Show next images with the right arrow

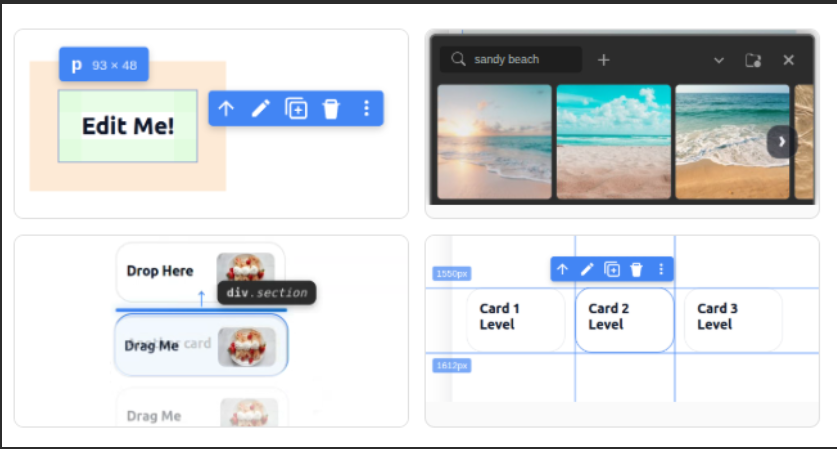tap(781, 142)
